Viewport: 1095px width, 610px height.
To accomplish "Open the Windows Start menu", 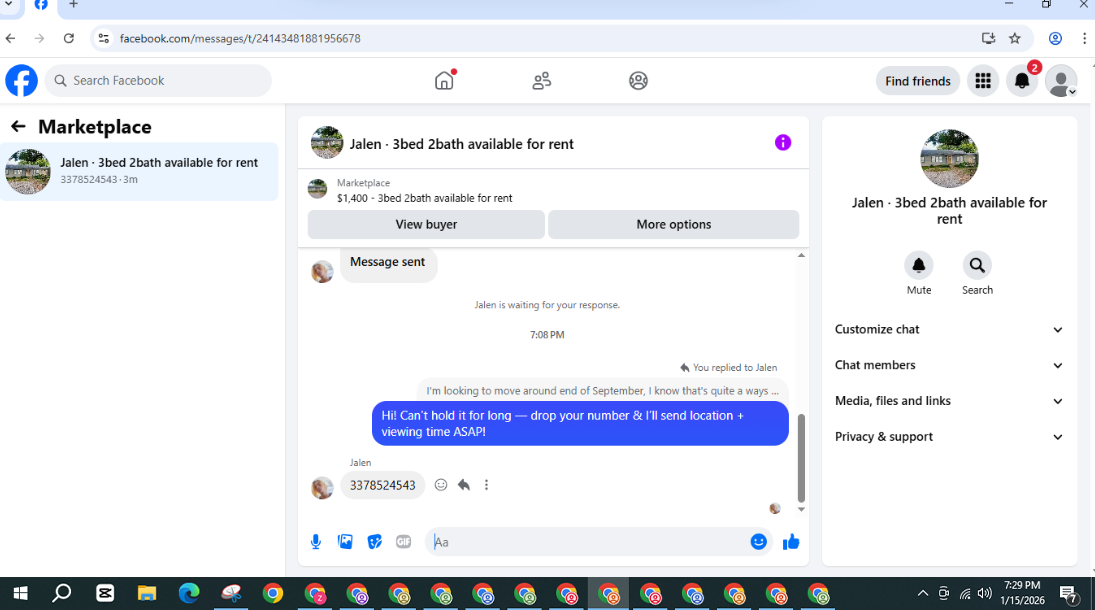I will [20, 593].
